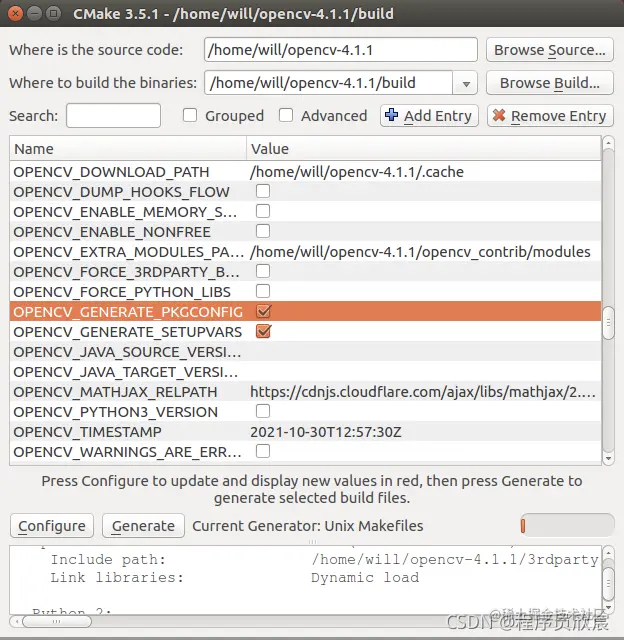Image resolution: width=624 pixels, height=640 pixels.
Task: Click the Name column header
Action: coord(128,149)
